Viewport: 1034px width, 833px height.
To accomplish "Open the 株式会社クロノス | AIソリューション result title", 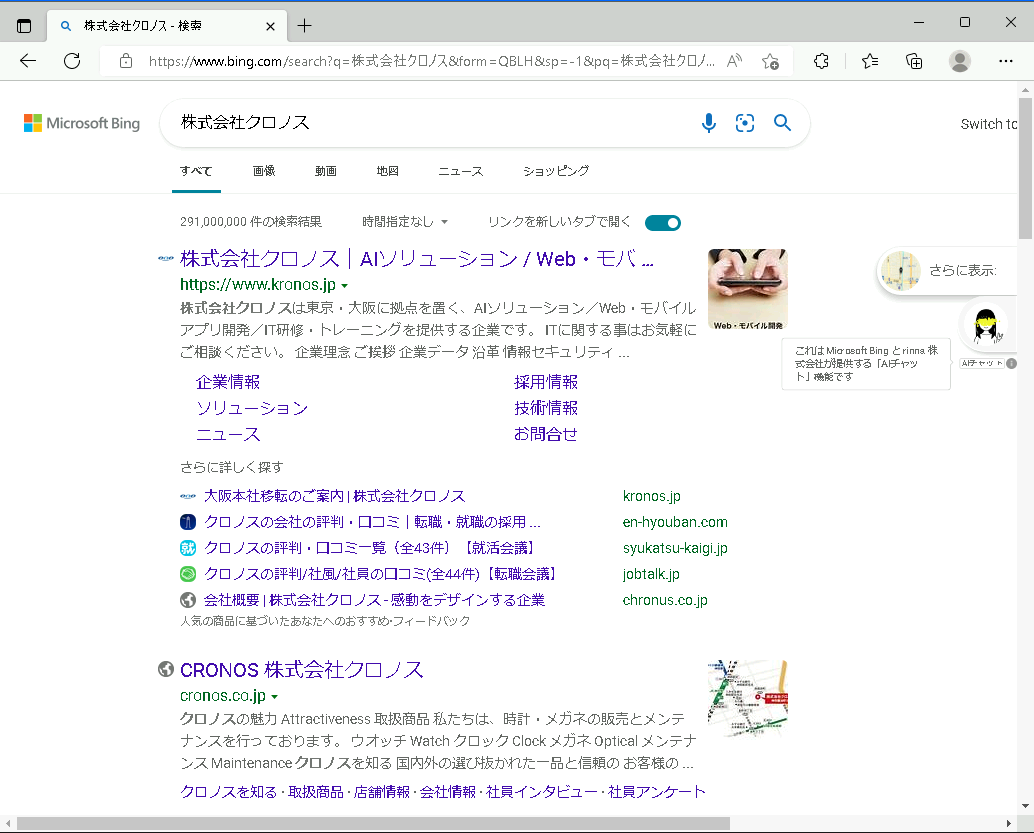I will point(417,259).
